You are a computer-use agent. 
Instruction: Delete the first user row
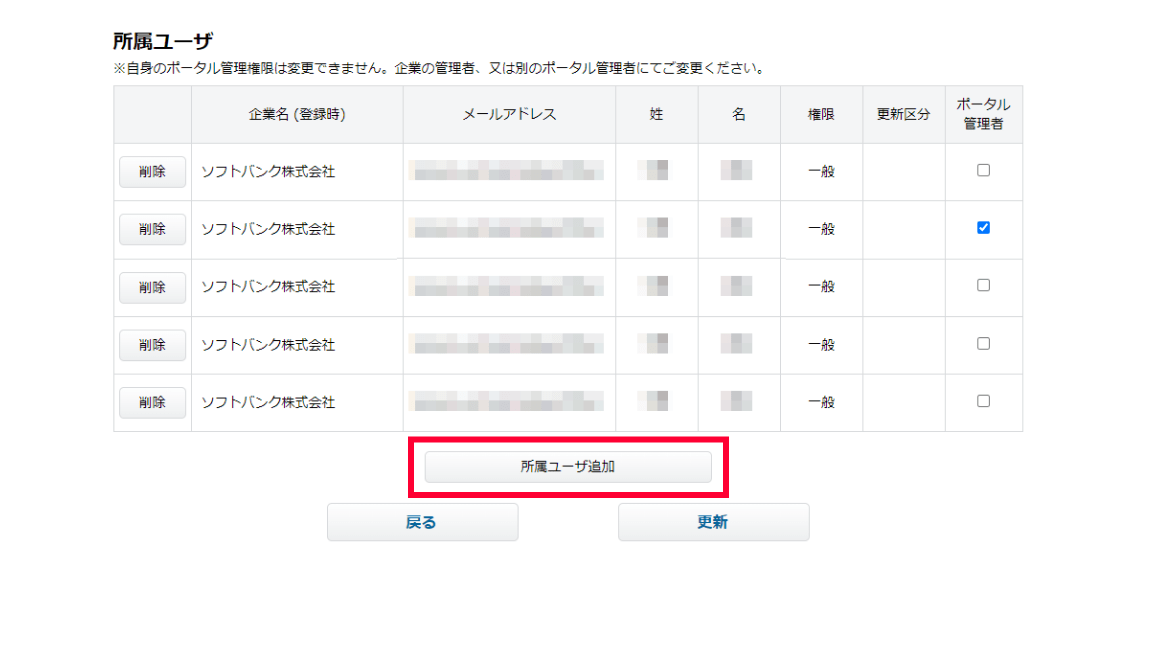coord(152,171)
